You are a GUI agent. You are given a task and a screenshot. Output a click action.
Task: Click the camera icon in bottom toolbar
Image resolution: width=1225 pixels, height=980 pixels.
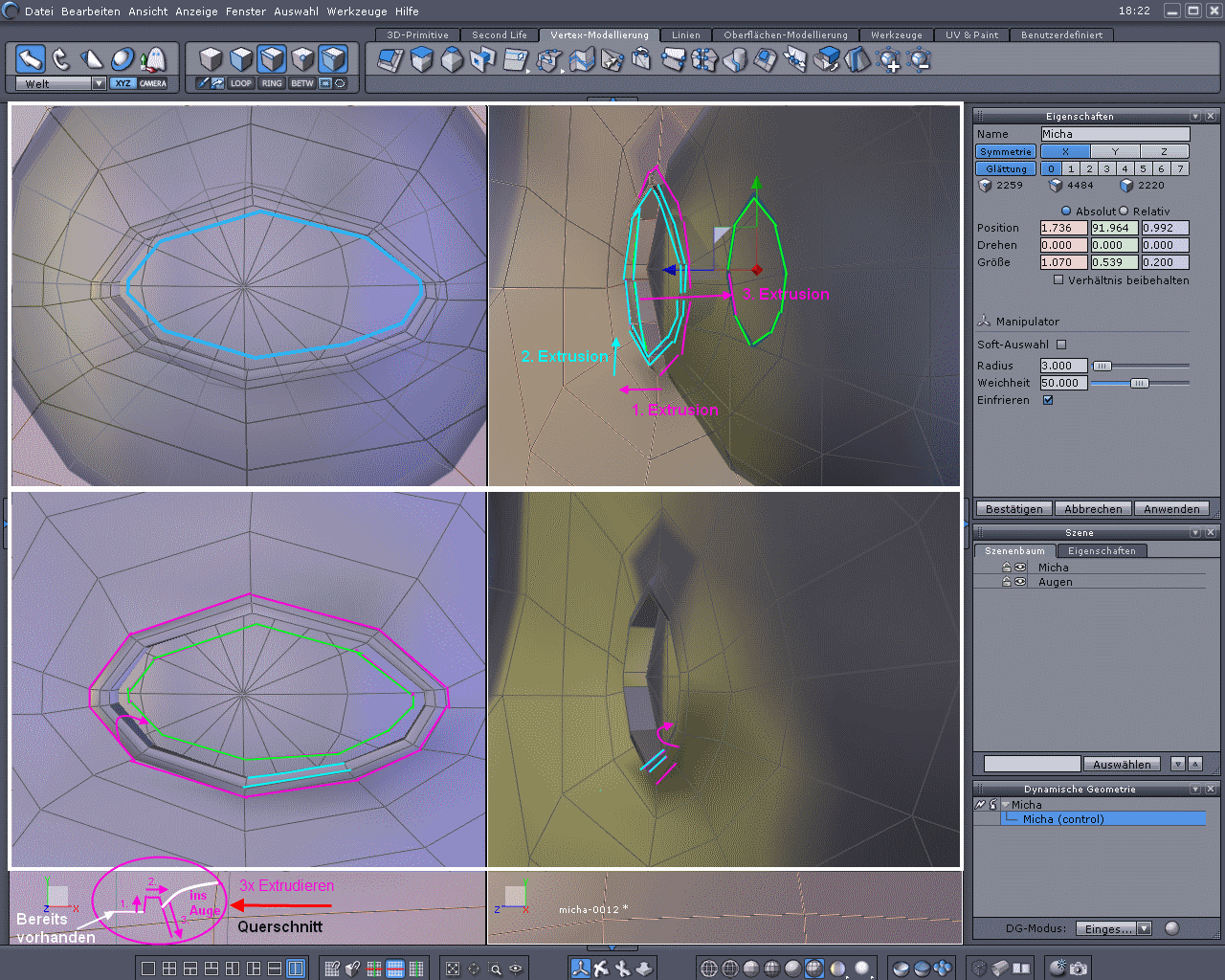pyautogui.click(x=1079, y=969)
